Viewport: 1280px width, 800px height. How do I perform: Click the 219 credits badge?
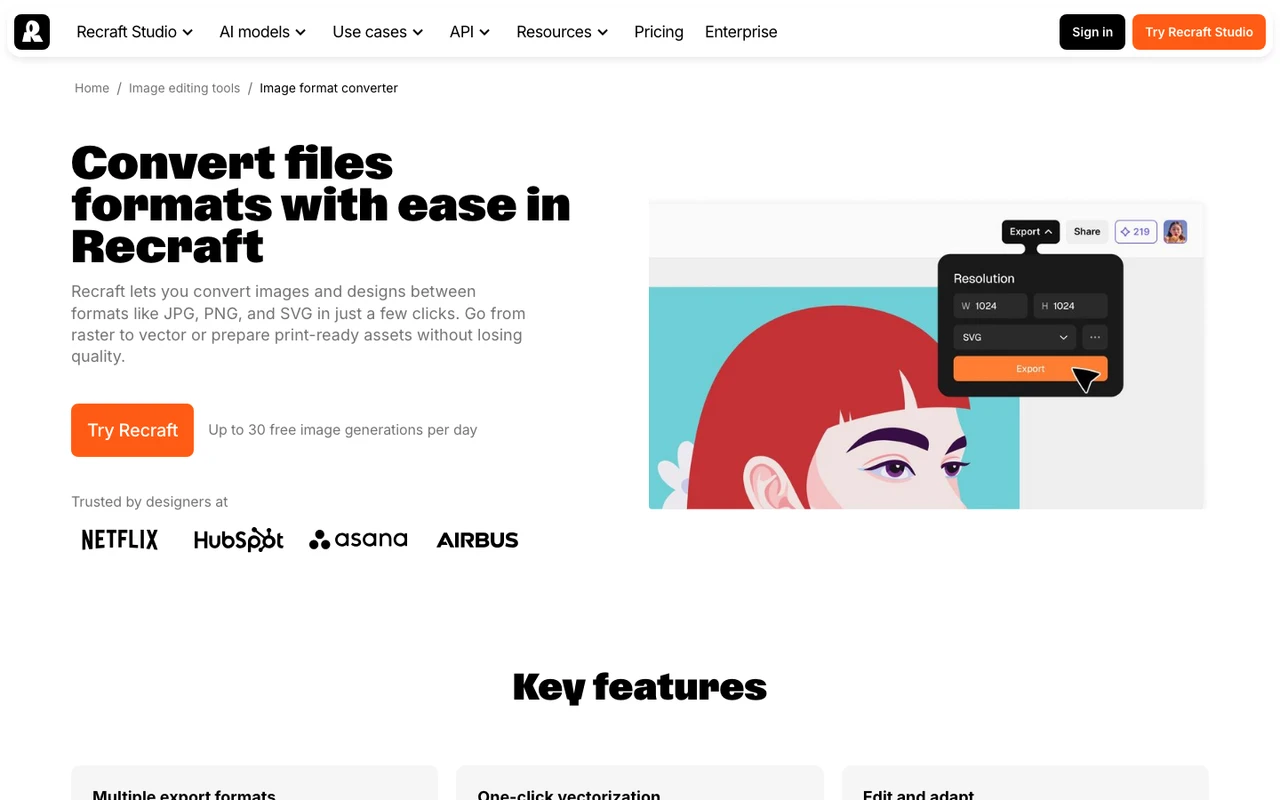click(x=1136, y=232)
